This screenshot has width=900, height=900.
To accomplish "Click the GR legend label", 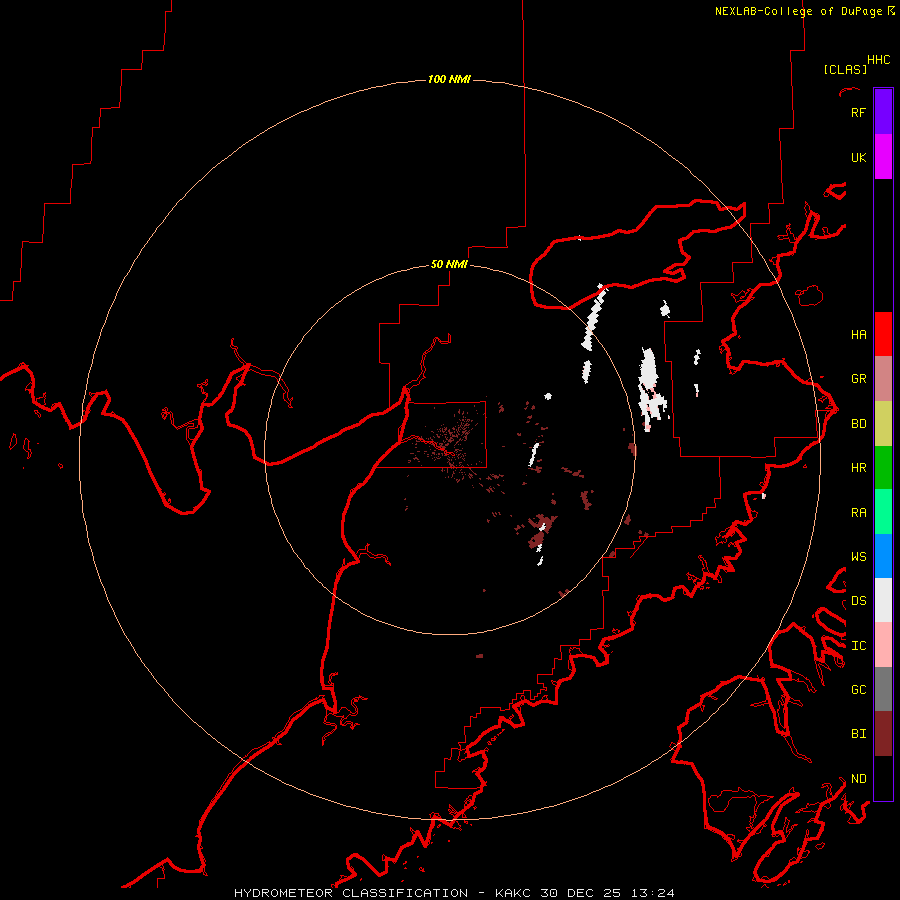I will 858,379.
